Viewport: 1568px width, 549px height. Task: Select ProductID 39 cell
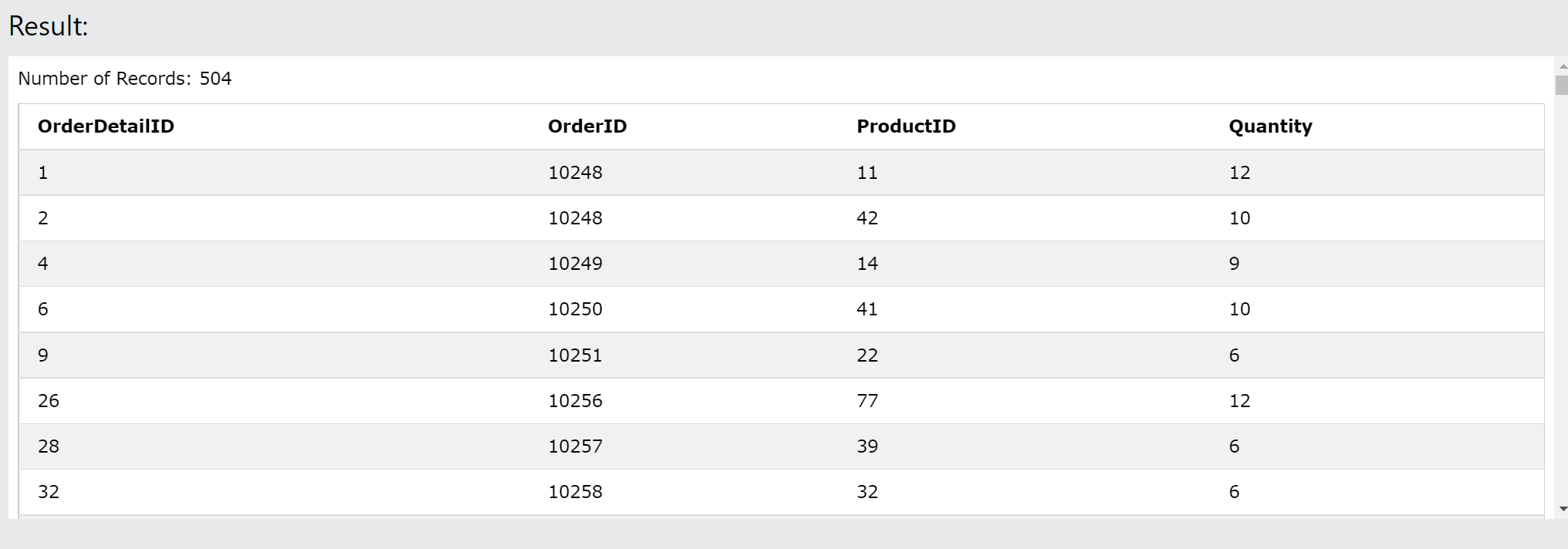coord(867,446)
